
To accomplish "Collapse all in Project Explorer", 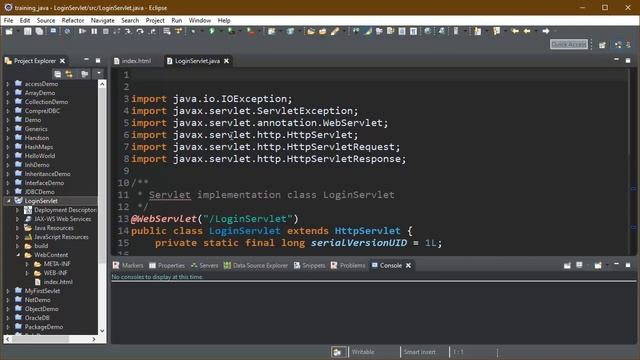I will click(x=58, y=74).
